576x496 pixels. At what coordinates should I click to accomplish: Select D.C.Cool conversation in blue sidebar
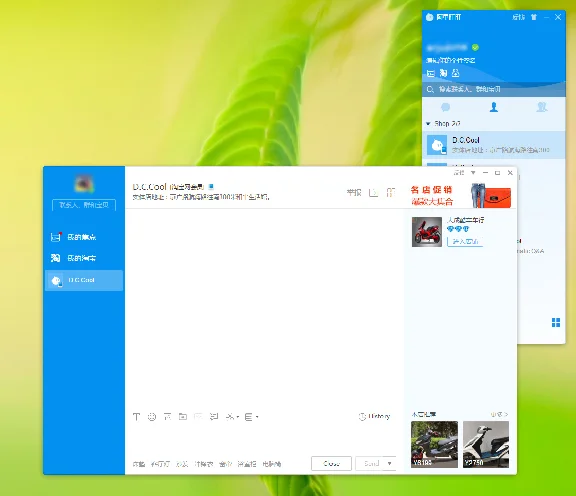pyautogui.click(x=84, y=280)
